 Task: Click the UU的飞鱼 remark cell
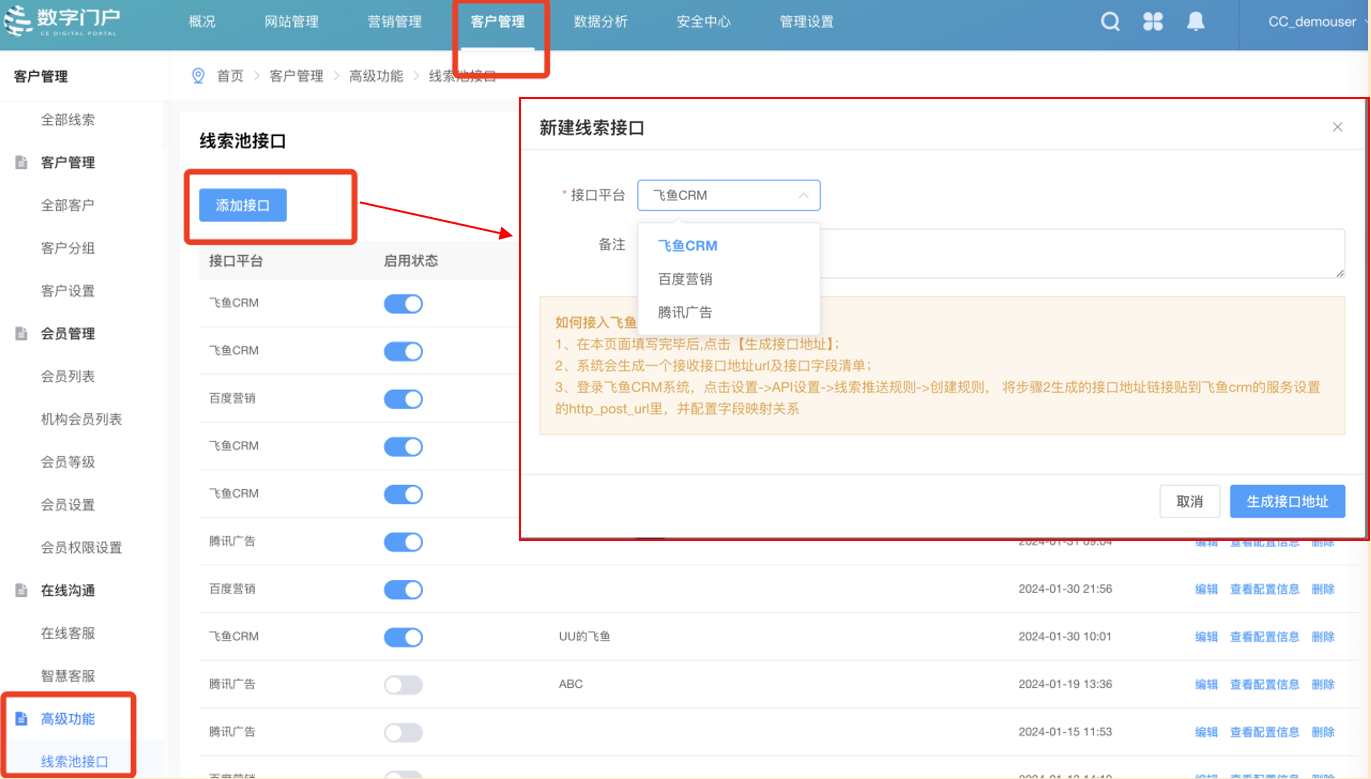pos(584,636)
